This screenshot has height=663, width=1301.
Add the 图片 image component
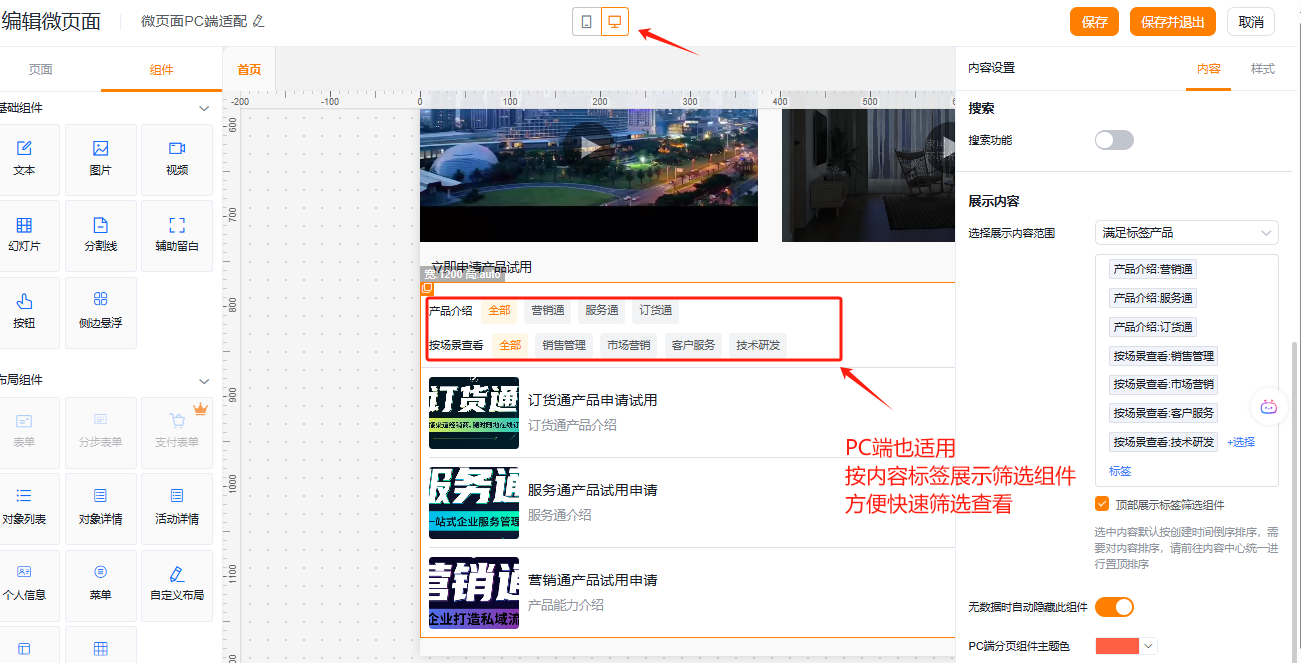(101, 159)
